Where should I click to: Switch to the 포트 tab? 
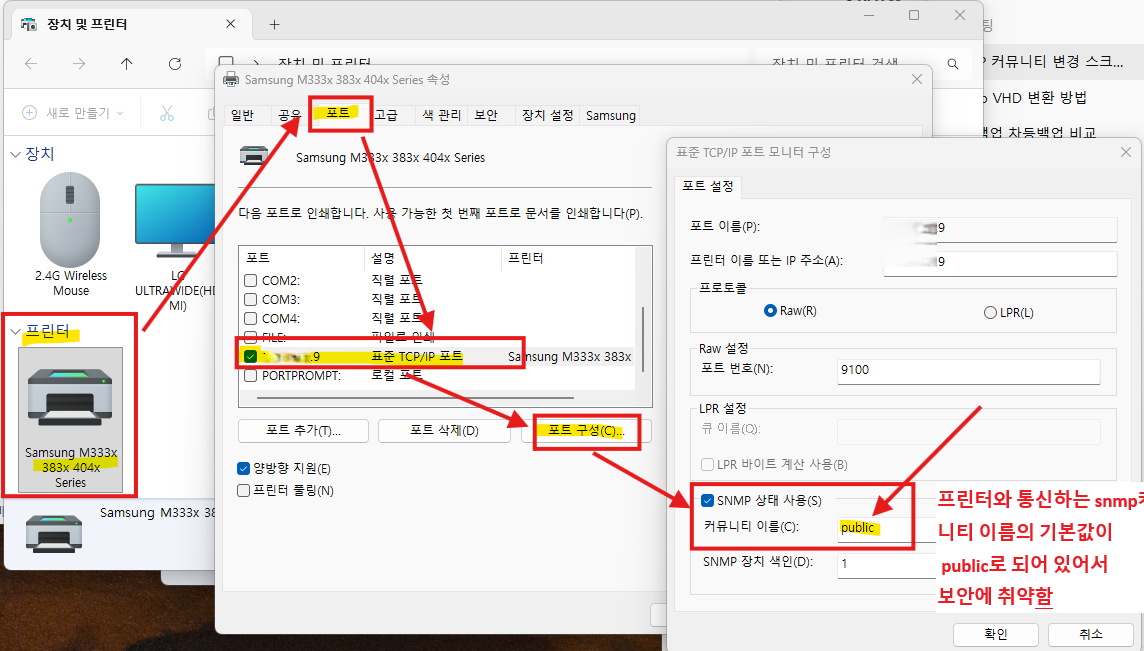(x=338, y=113)
